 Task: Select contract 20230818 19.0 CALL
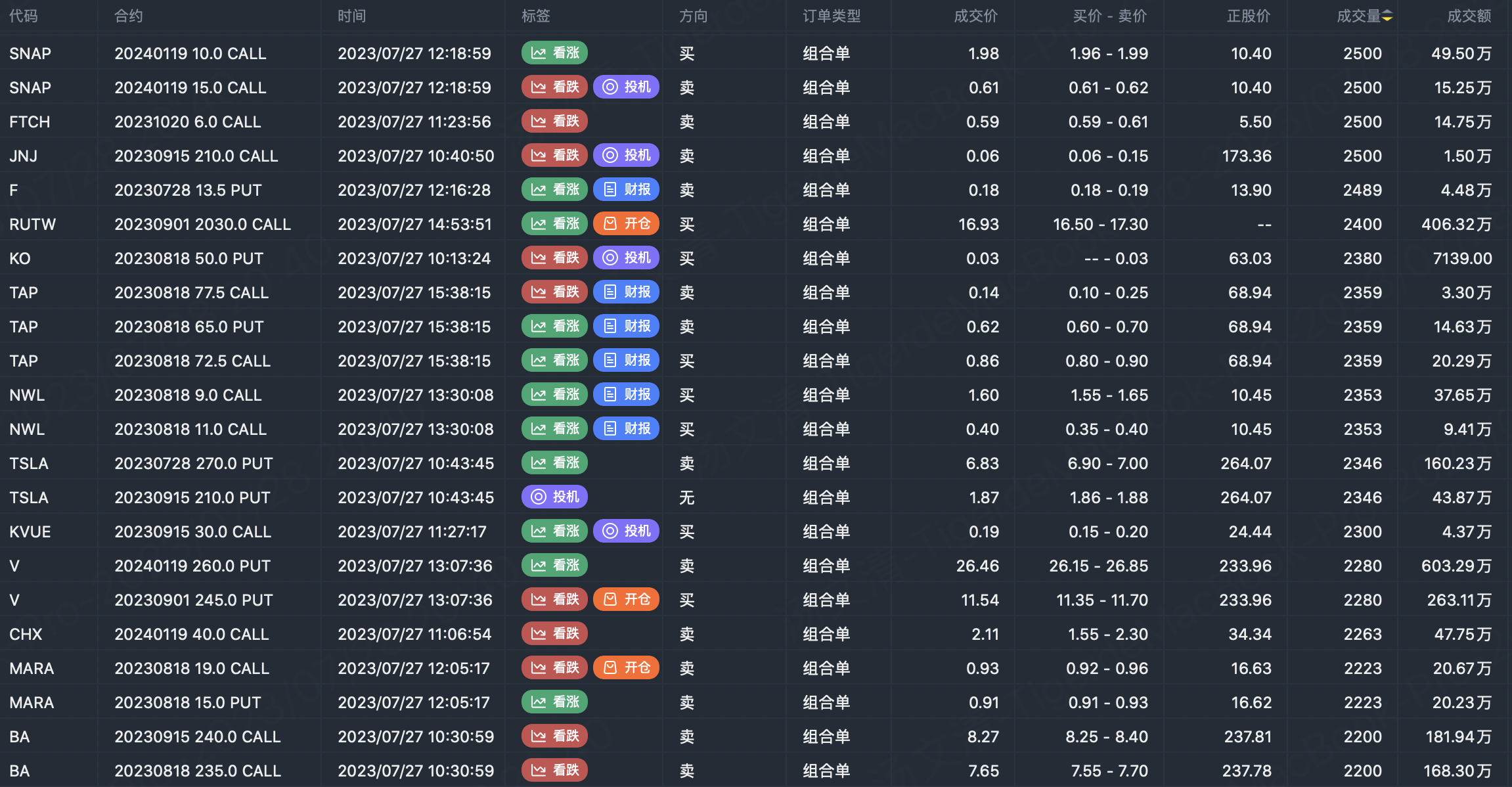[192, 668]
